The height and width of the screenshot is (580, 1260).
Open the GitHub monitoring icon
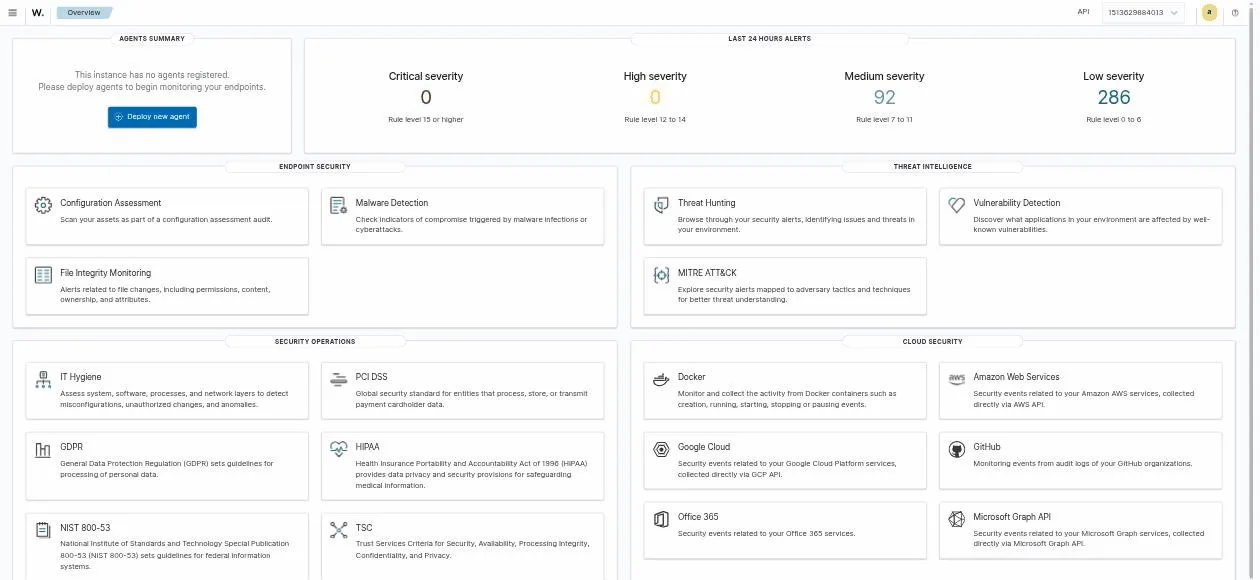pos(956,449)
